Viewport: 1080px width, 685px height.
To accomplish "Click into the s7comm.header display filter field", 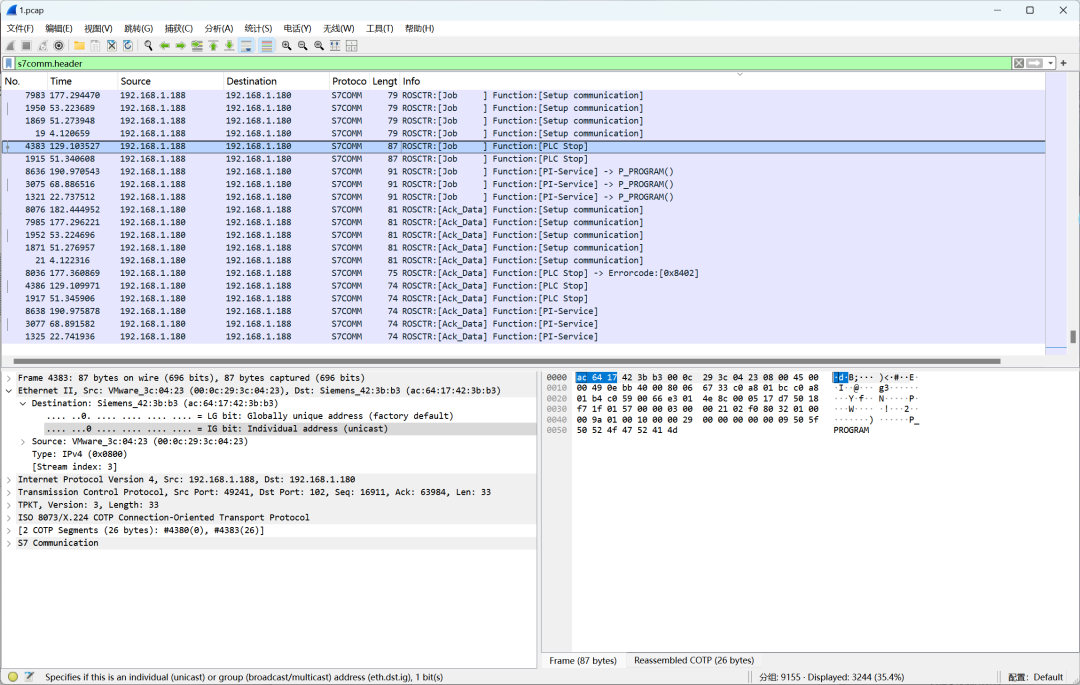I will click(x=512, y=63).
